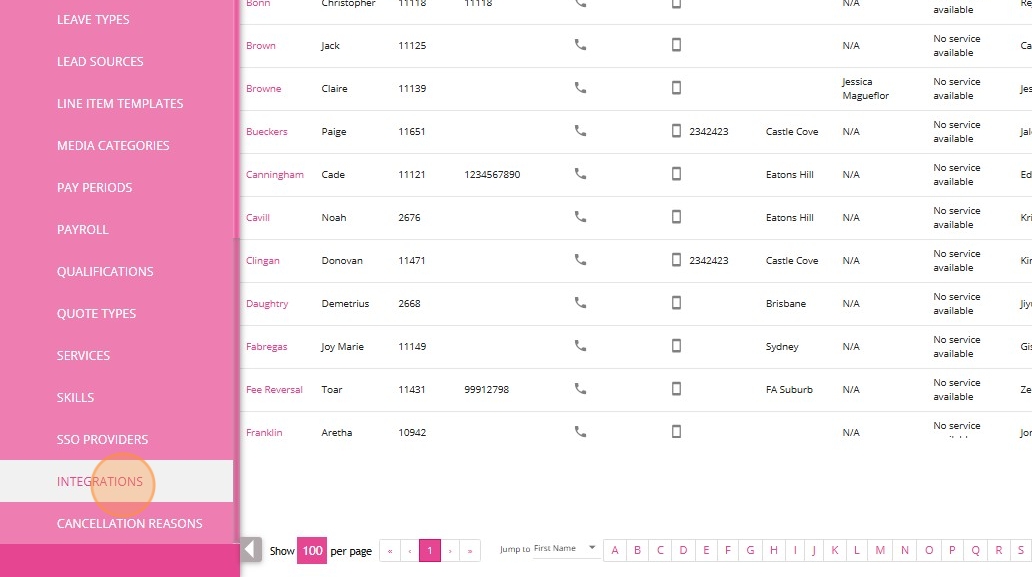This screenshot has width=1032, height=577.
Task: Open the Fee Reversal contact link
Action: 274,389
